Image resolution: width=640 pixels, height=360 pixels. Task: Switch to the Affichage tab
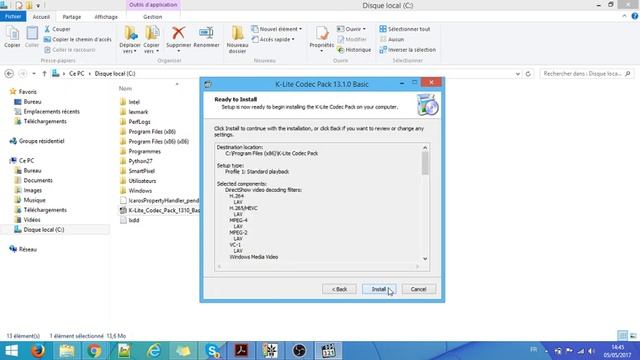106,17
